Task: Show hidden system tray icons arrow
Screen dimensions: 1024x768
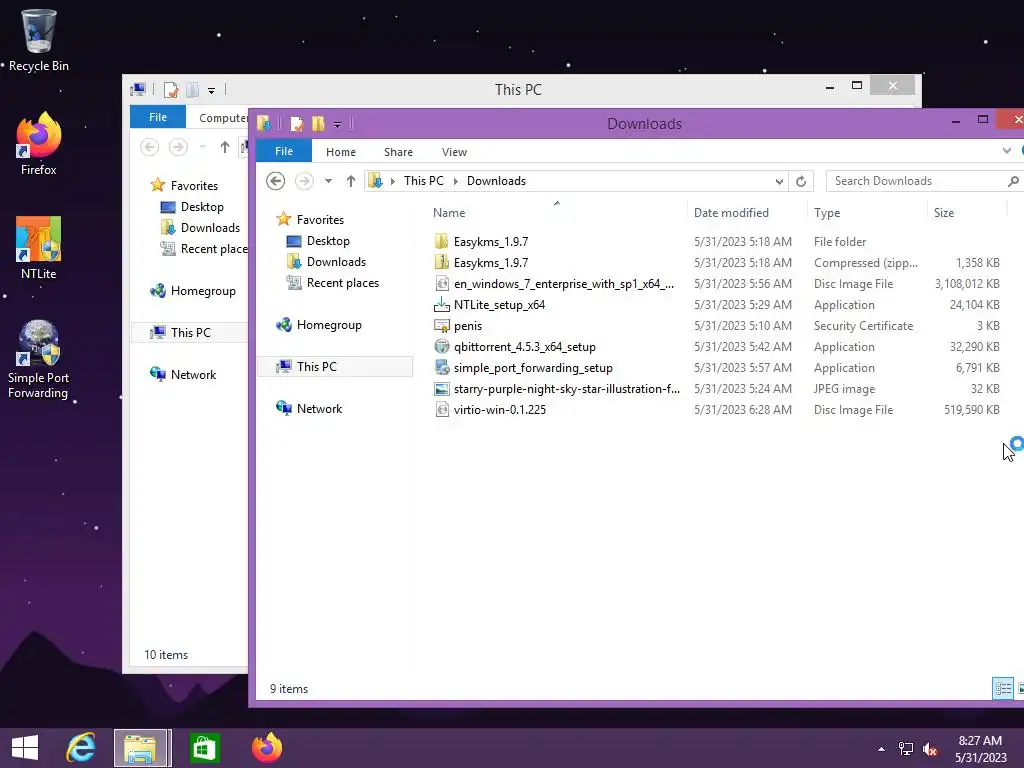Action: (x=882, y=749)
